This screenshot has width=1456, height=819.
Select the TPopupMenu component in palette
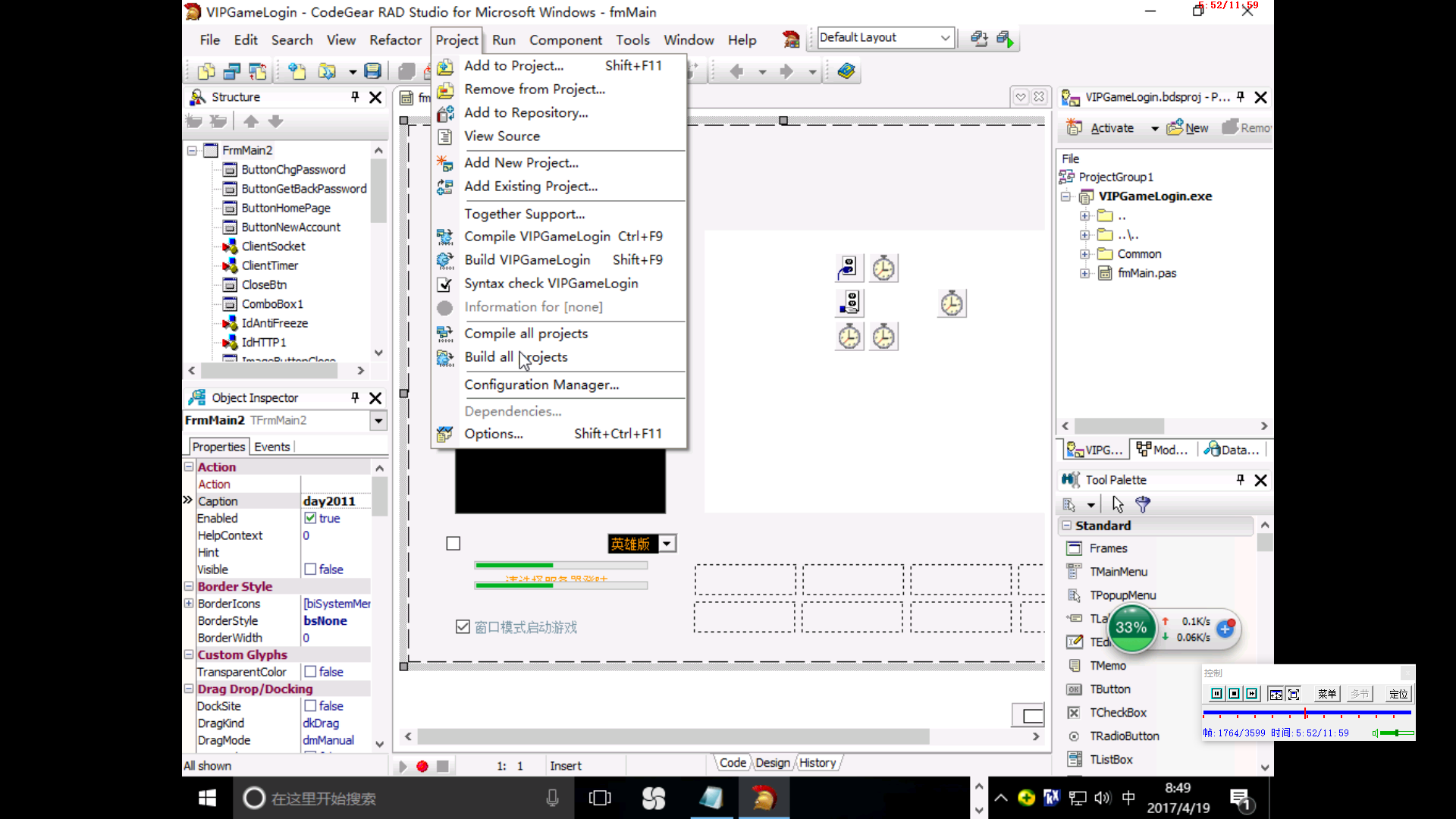[1122, 595]
